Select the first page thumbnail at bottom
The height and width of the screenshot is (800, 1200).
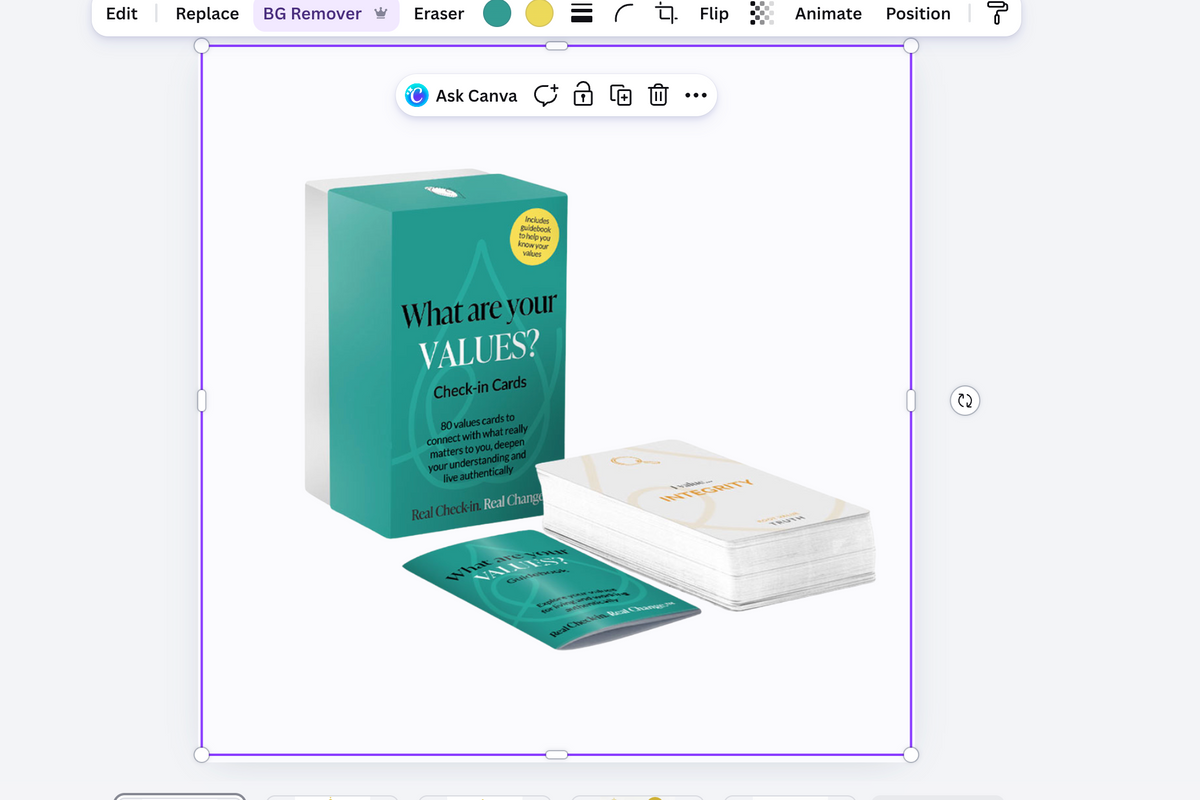pos(180,797)
